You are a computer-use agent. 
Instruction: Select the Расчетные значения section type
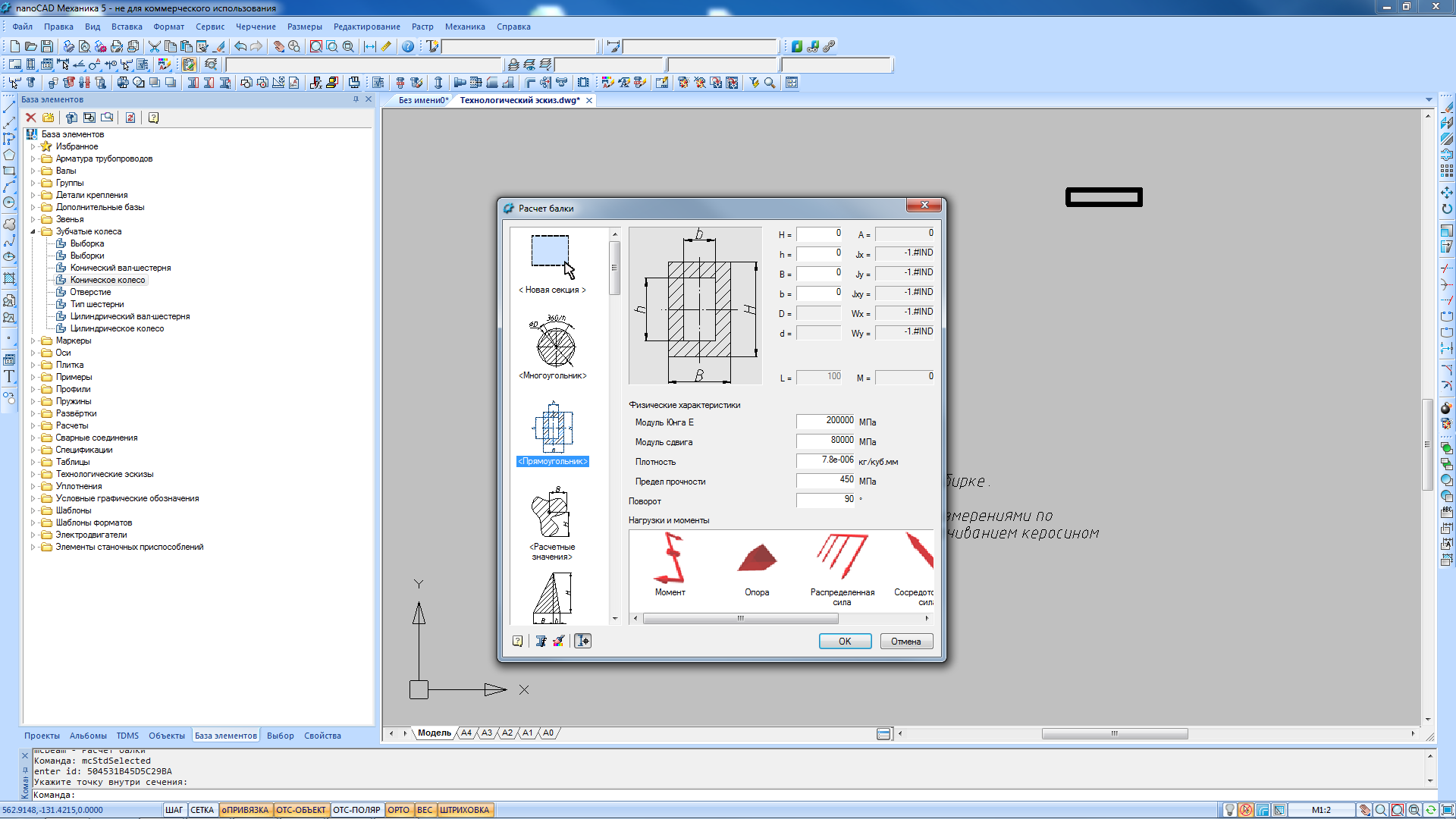[x=553, y=523]
